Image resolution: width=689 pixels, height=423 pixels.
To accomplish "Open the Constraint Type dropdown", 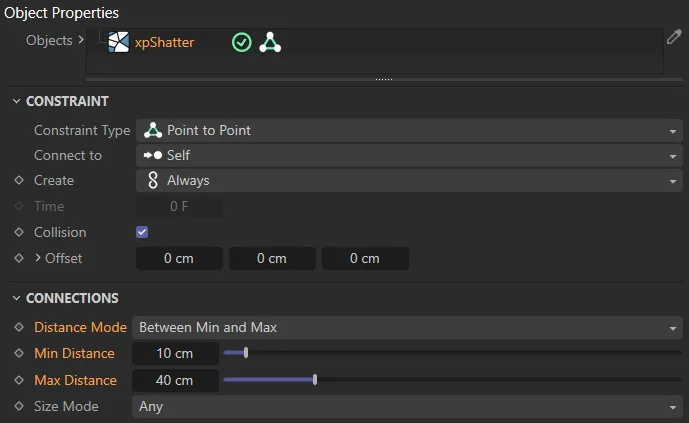I will click(408, 130).
